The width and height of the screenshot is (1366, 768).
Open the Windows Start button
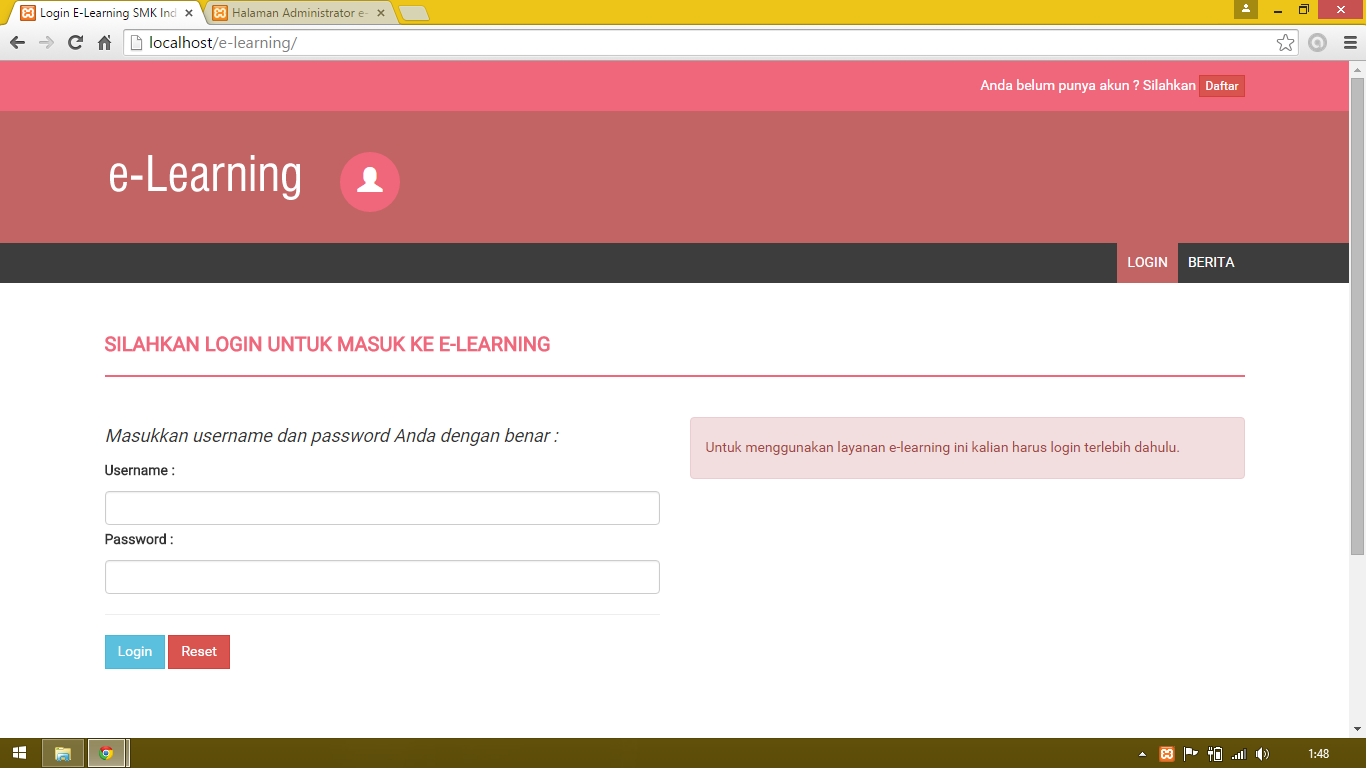[x=19, y=754]
